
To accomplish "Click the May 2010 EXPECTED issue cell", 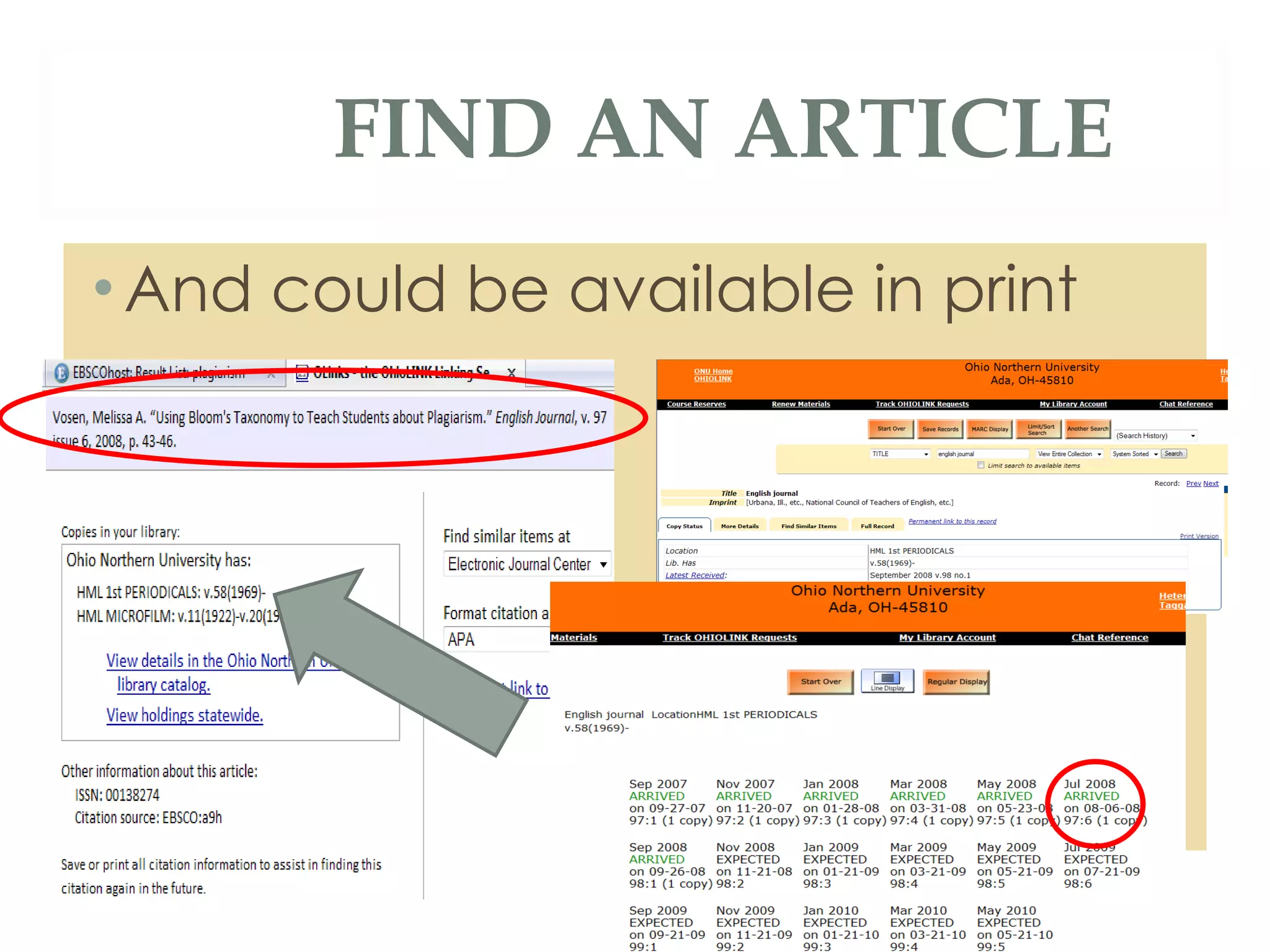I will pos(1014,928).
